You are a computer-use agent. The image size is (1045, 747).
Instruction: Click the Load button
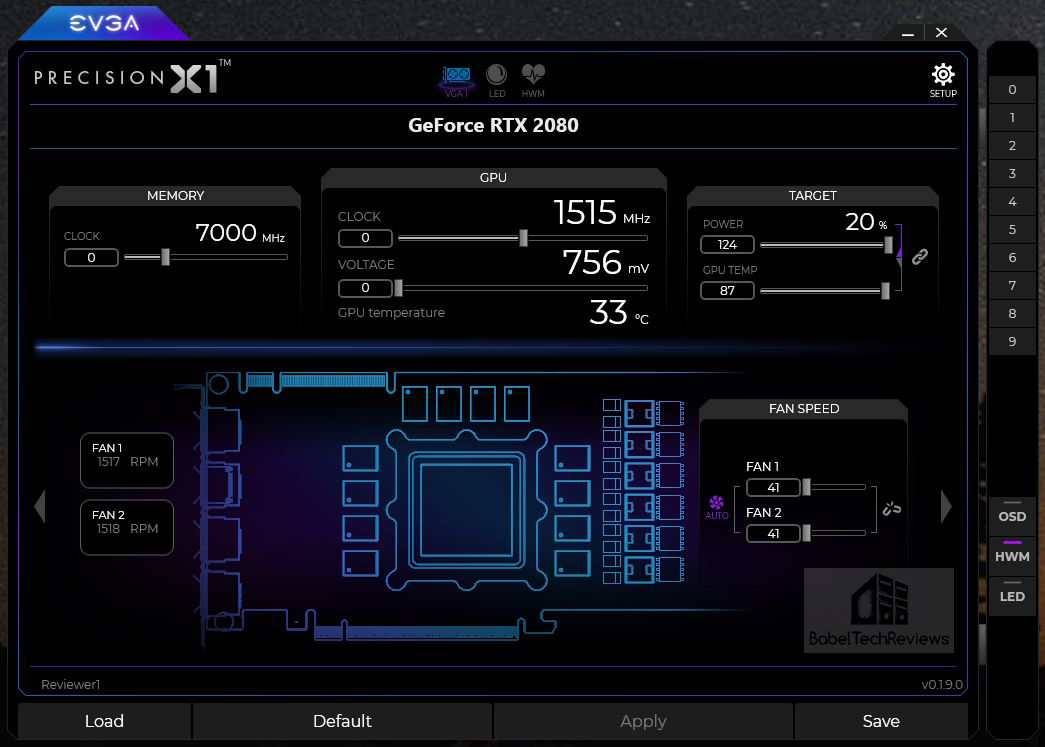[x=105, y=721]
